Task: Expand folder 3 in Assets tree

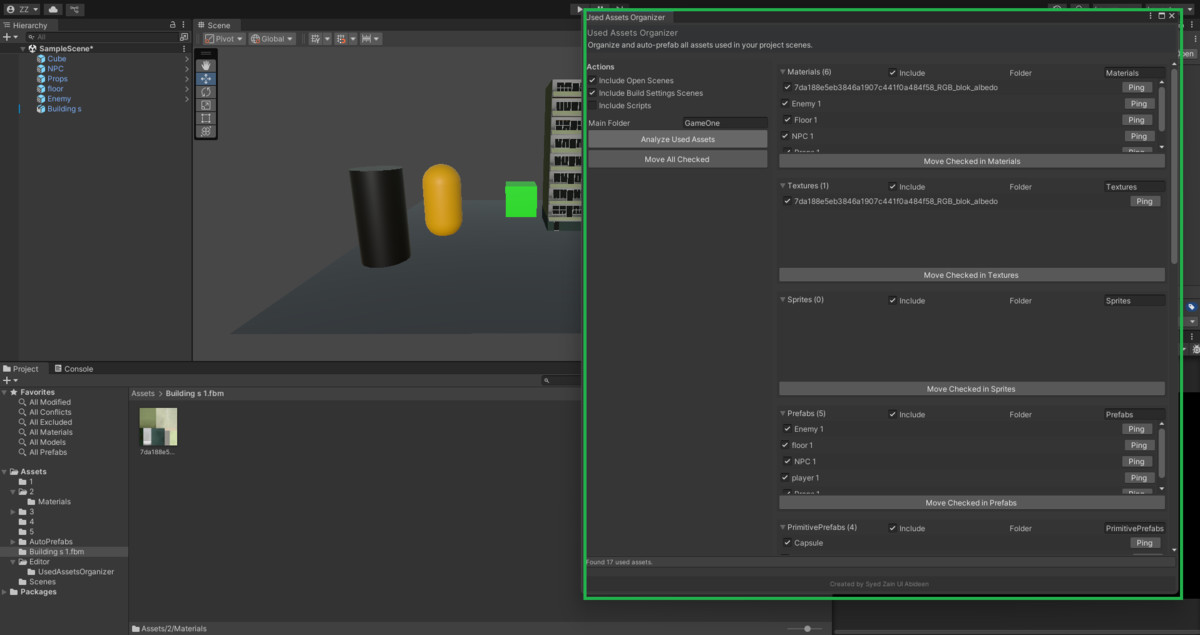Action: pos(13,512)
